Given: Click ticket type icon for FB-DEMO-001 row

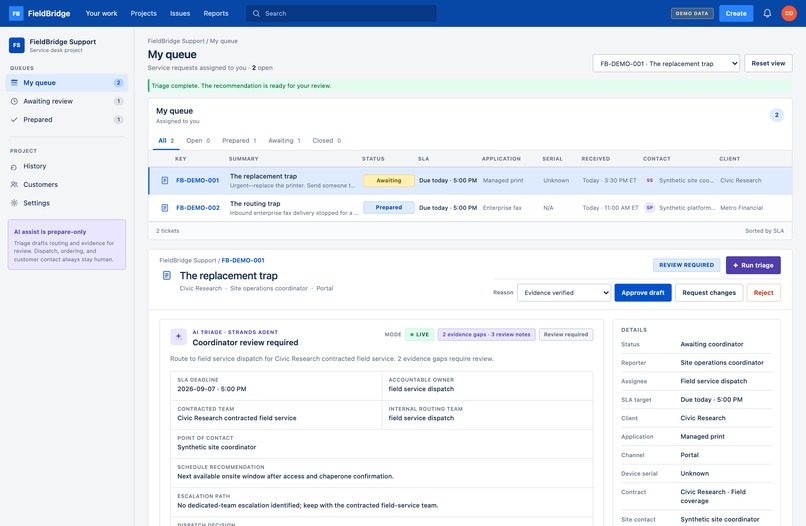Looking at the screenshot, I should [x=164, y=180].
